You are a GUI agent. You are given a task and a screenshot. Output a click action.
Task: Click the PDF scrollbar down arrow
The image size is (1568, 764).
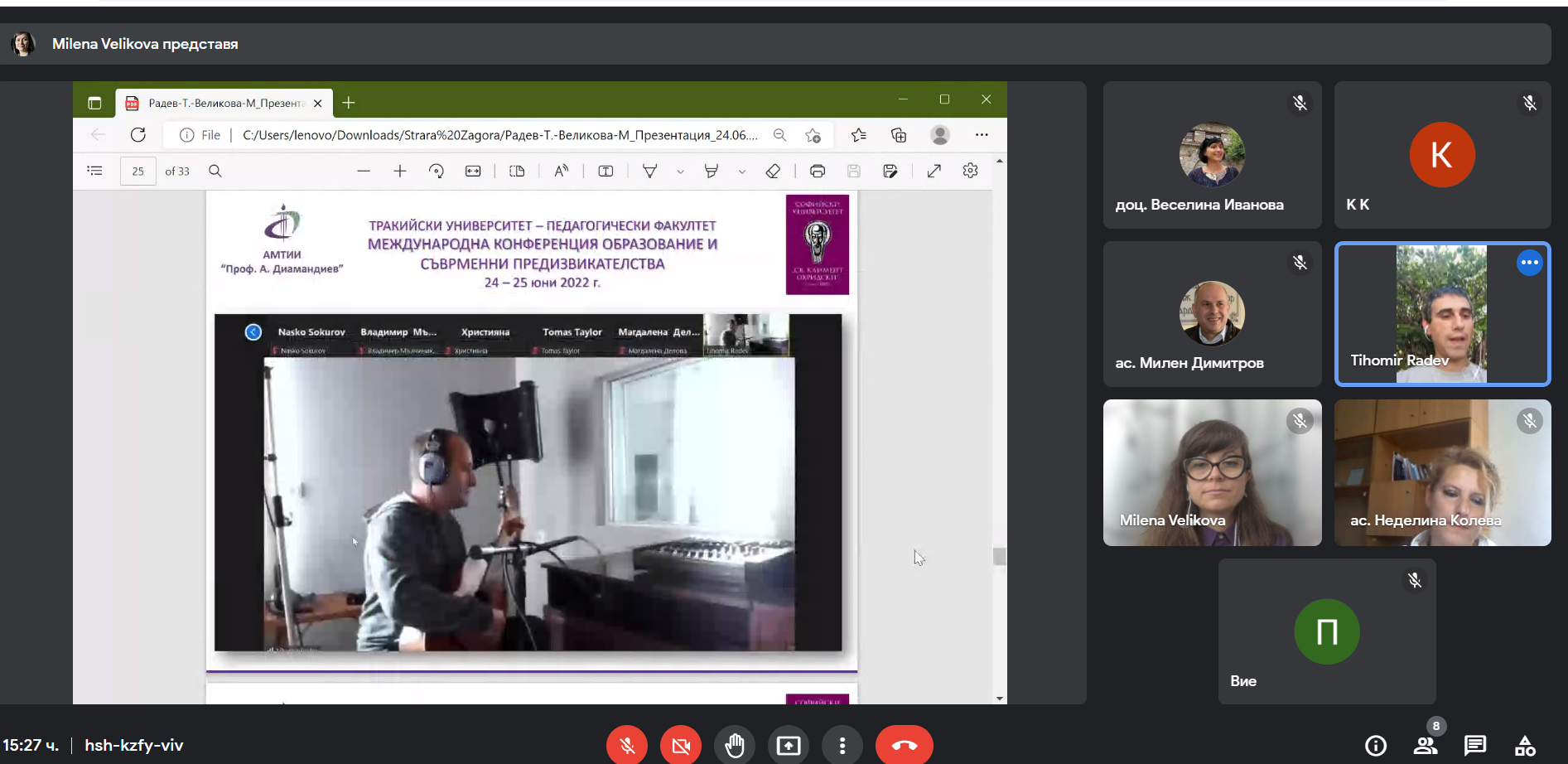(1000, 699)
